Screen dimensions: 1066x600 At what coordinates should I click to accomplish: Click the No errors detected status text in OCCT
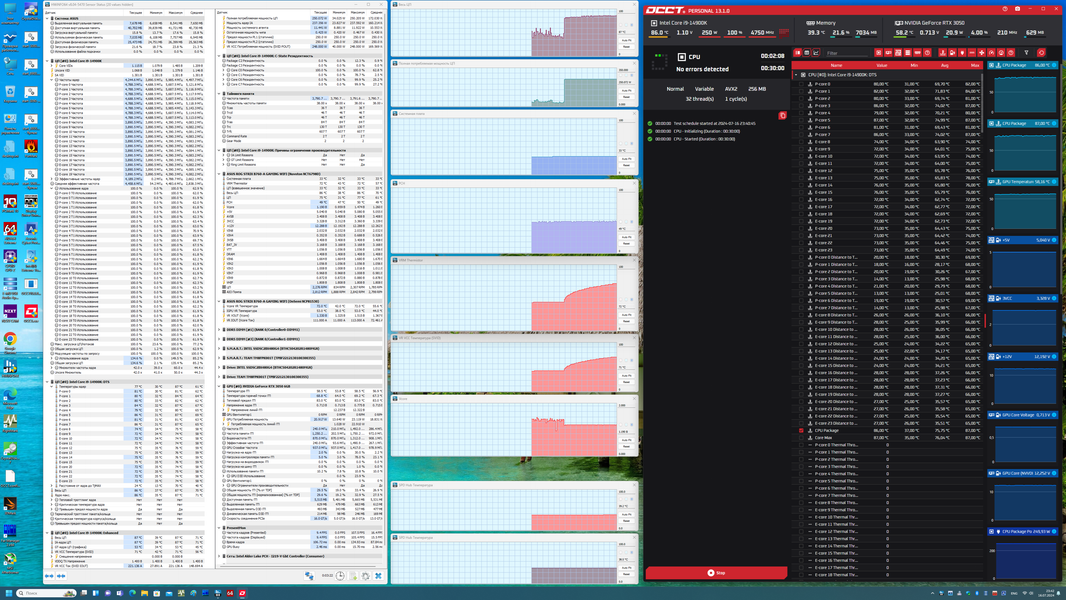pos(702,69)
